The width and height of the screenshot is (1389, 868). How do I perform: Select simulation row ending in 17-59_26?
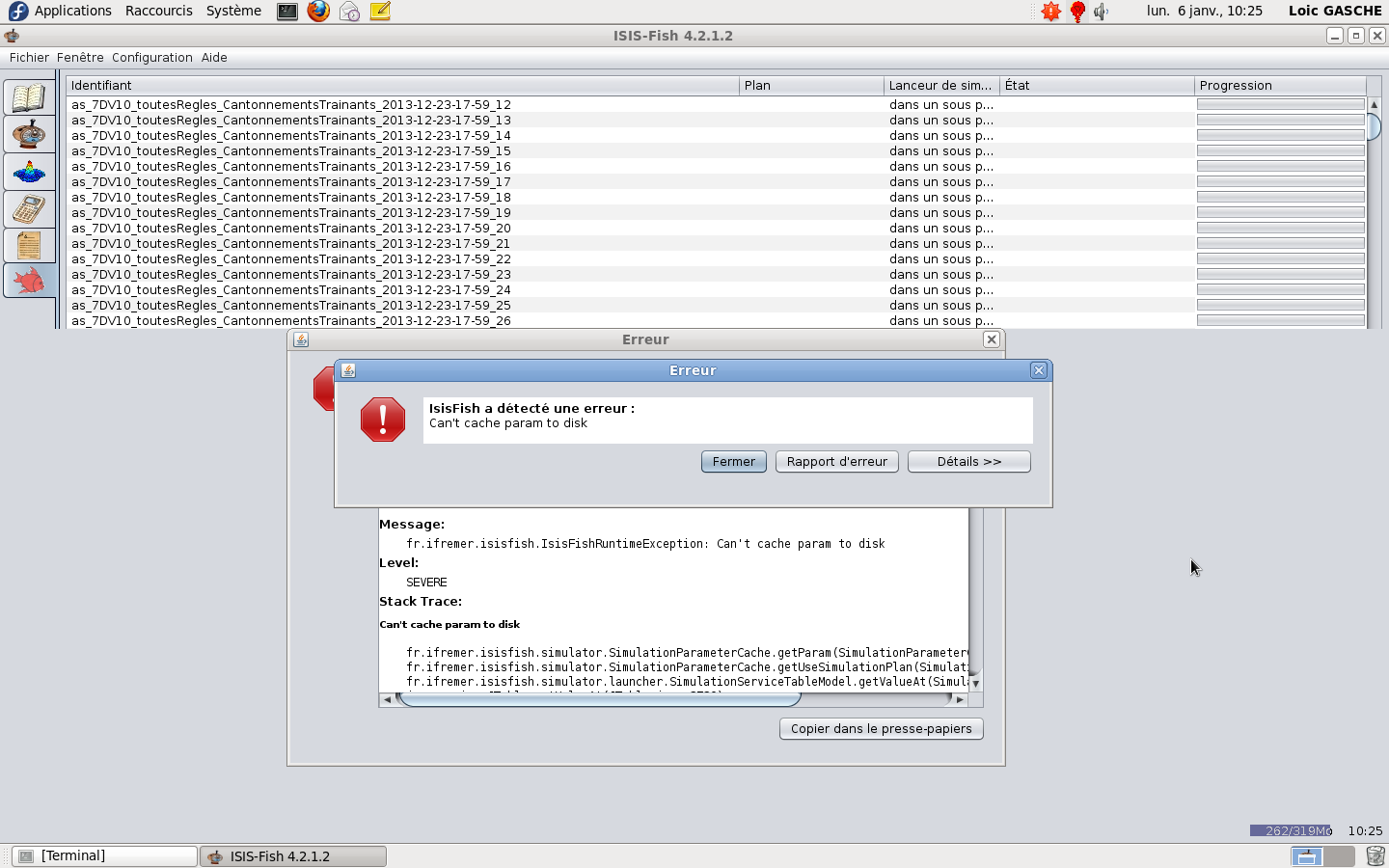pos(717,321)
